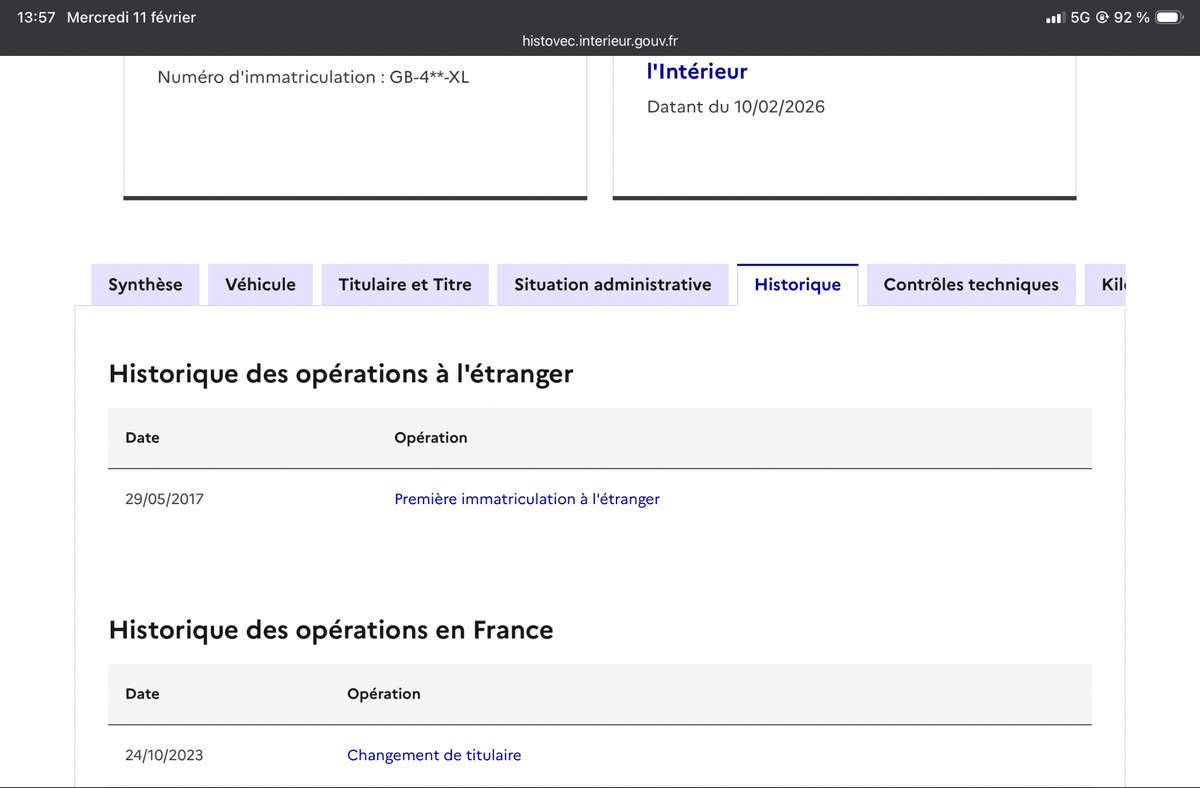
Task: Click the Historique des opérations à l'étranger heading
Action: coord(341,374)
